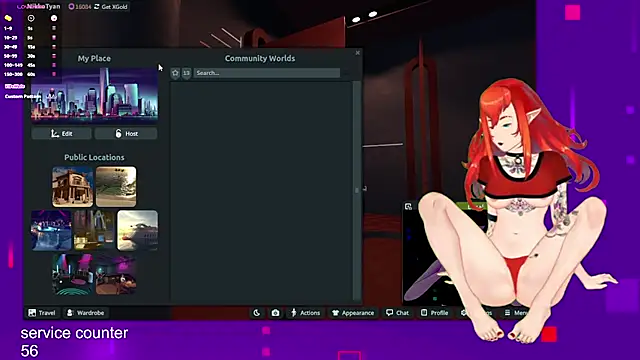Click the XGold coin balance icon
The image size is (640, 360).
[71, 7]
